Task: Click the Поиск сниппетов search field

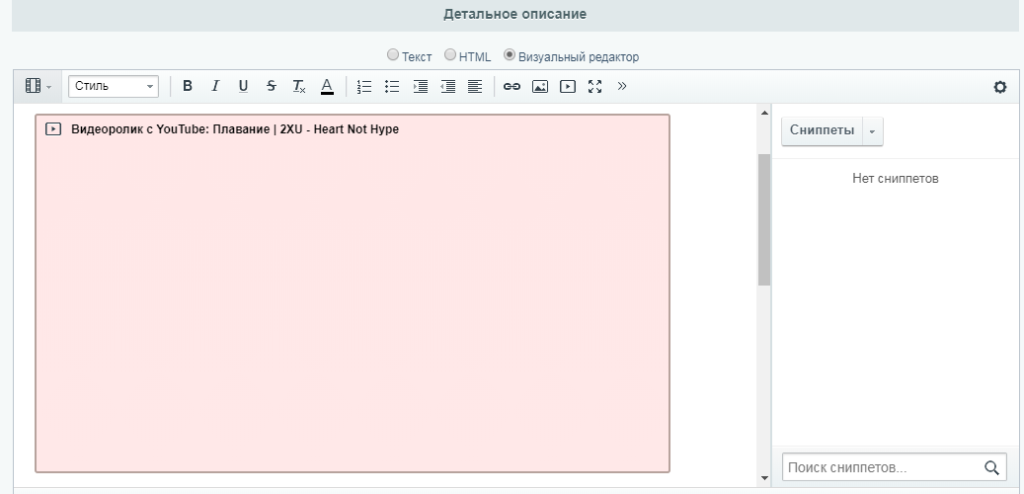Action: point(880,466)
